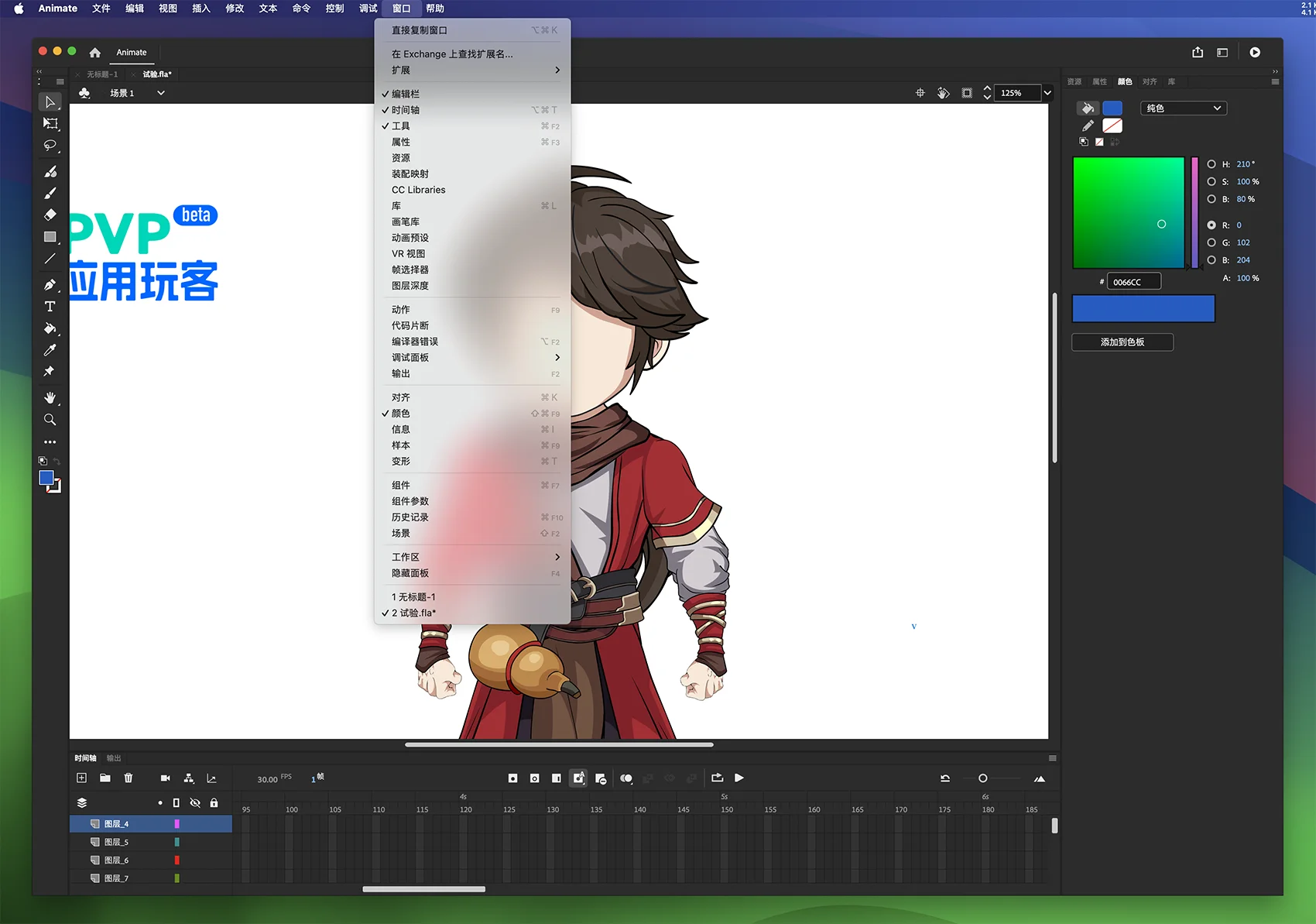Select the Free Transform tool
This screenshot has width=1316, height=924.
50,124
